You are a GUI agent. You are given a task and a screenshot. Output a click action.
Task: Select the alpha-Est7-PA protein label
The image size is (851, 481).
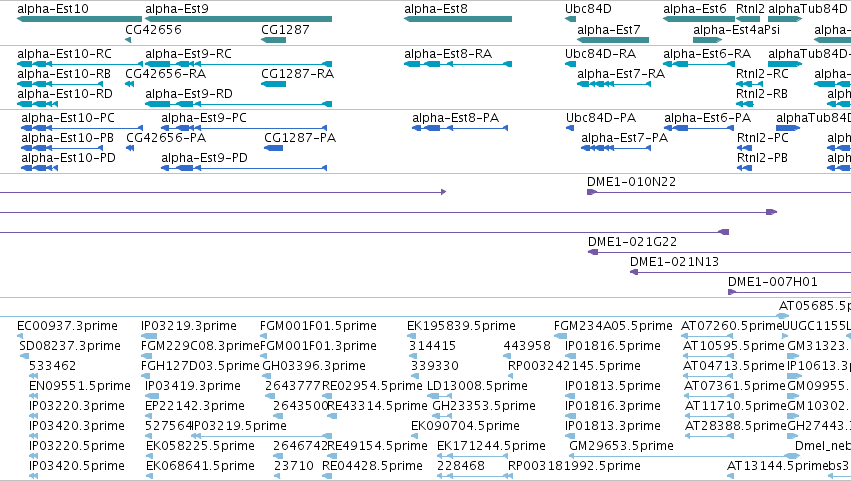tap(625, 137)
